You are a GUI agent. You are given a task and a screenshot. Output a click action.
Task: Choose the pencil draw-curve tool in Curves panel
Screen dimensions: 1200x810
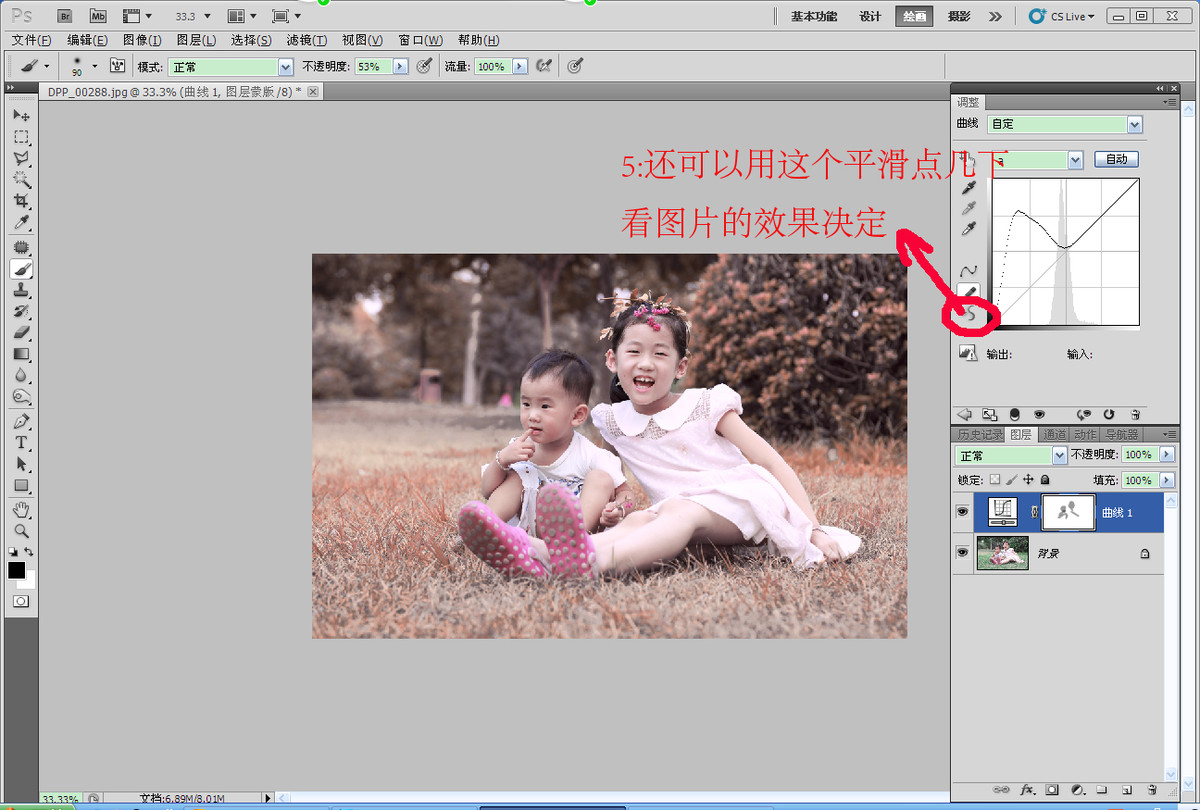tap(968, 292)
